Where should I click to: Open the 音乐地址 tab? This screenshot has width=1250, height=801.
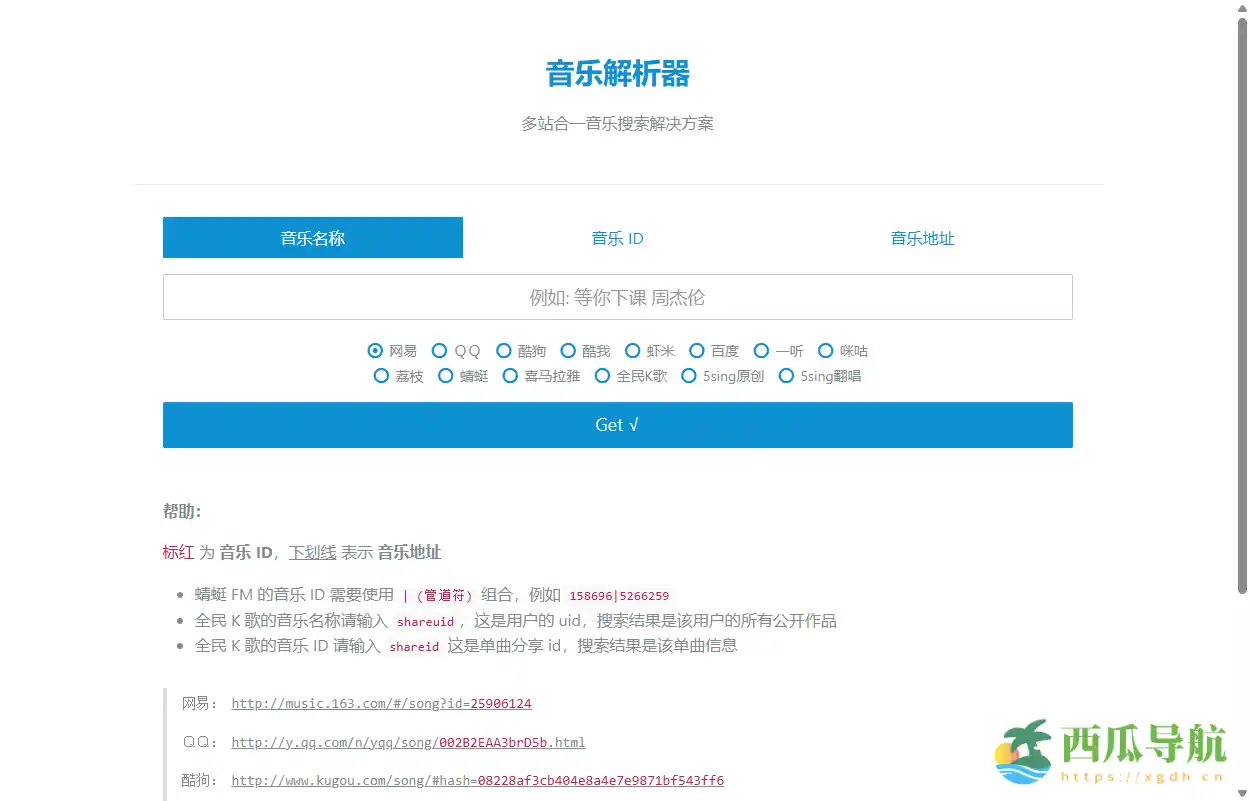(922, 238)
